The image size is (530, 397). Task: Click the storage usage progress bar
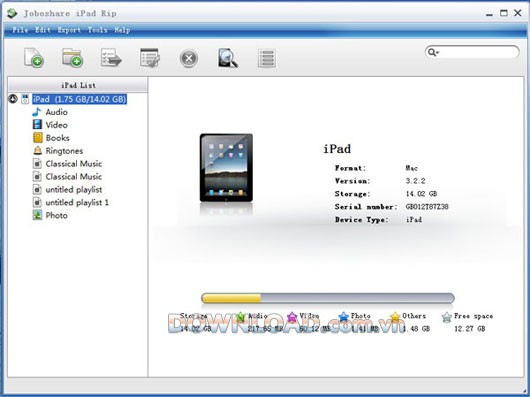point(328,298)
